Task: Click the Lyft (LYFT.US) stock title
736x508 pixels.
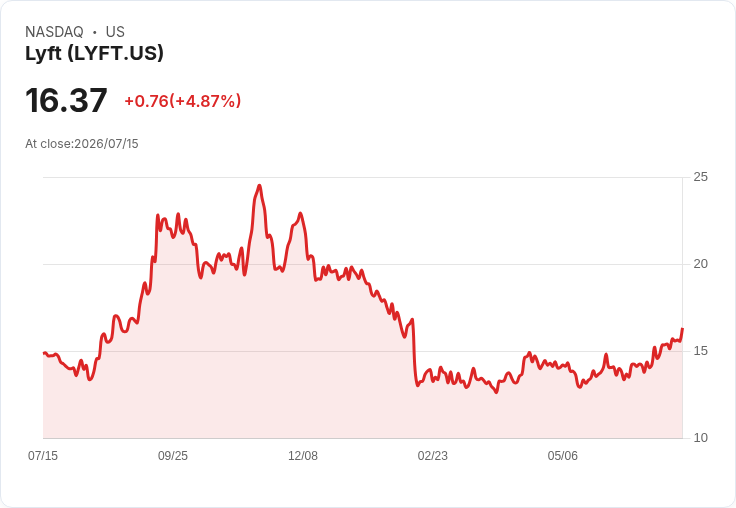Action: tap(94, 53)
